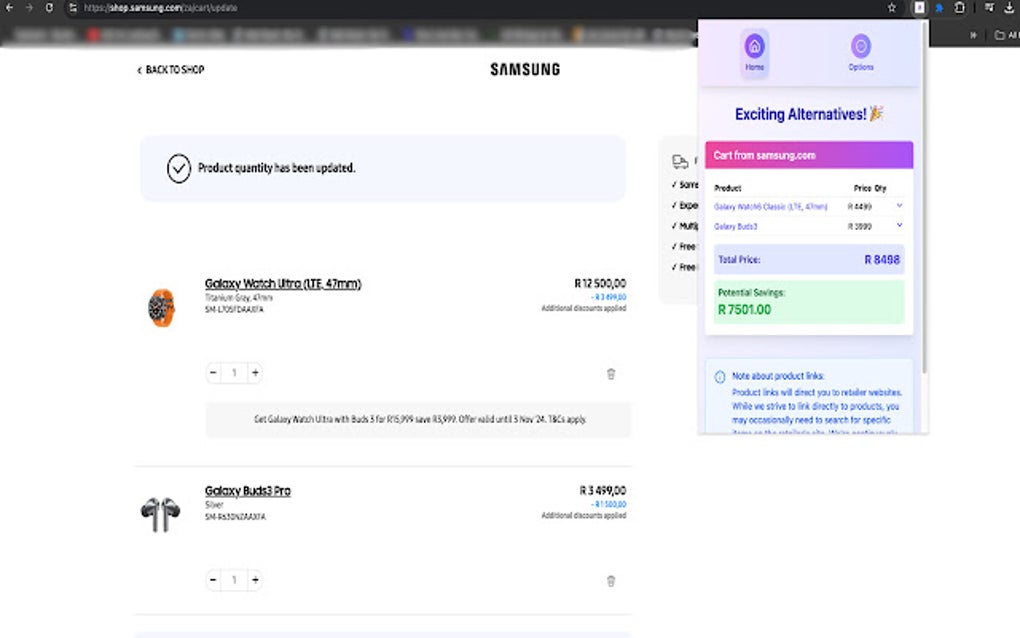Increase Galaxy Buds3 Pro quantity
Viewport: 1020px width, 638px height.
(255, 580)
